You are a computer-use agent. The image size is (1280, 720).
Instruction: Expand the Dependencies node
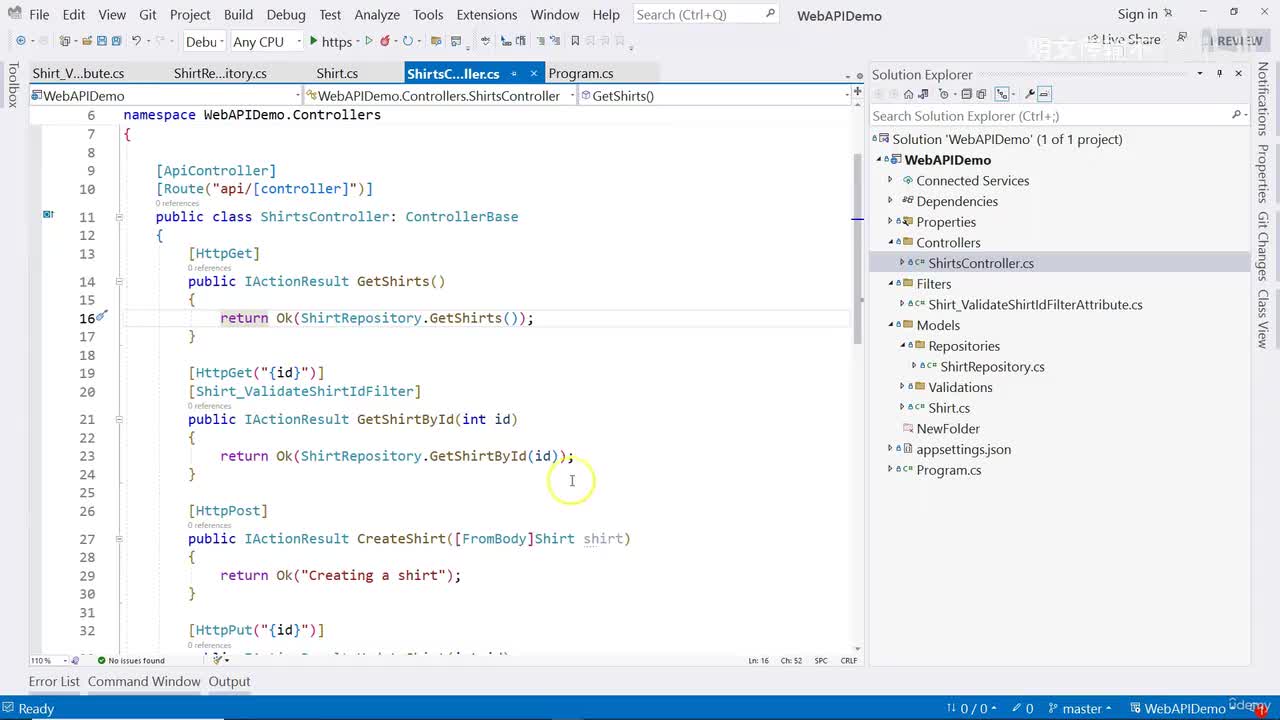tap(891, 201)
